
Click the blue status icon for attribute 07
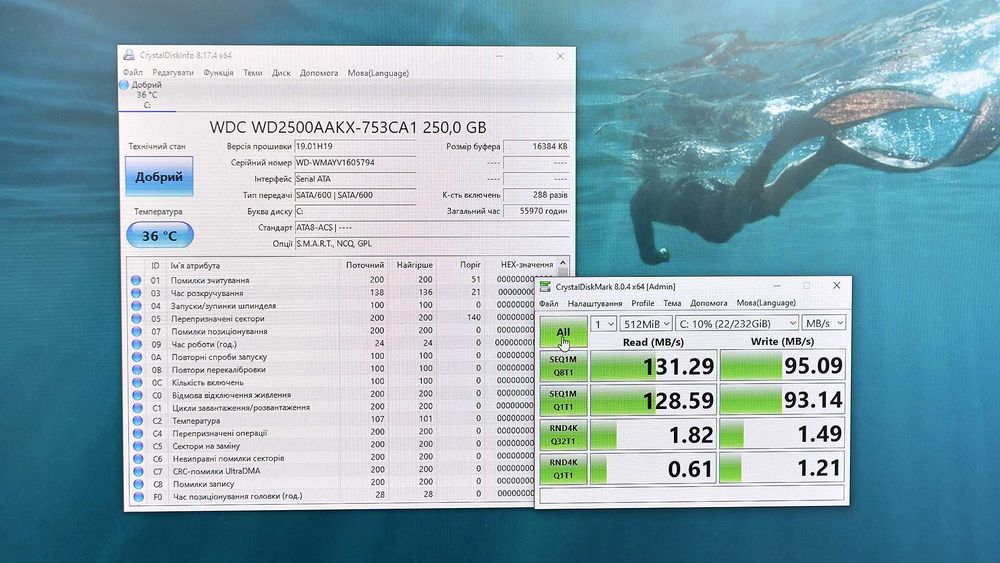tap(136, 331)
